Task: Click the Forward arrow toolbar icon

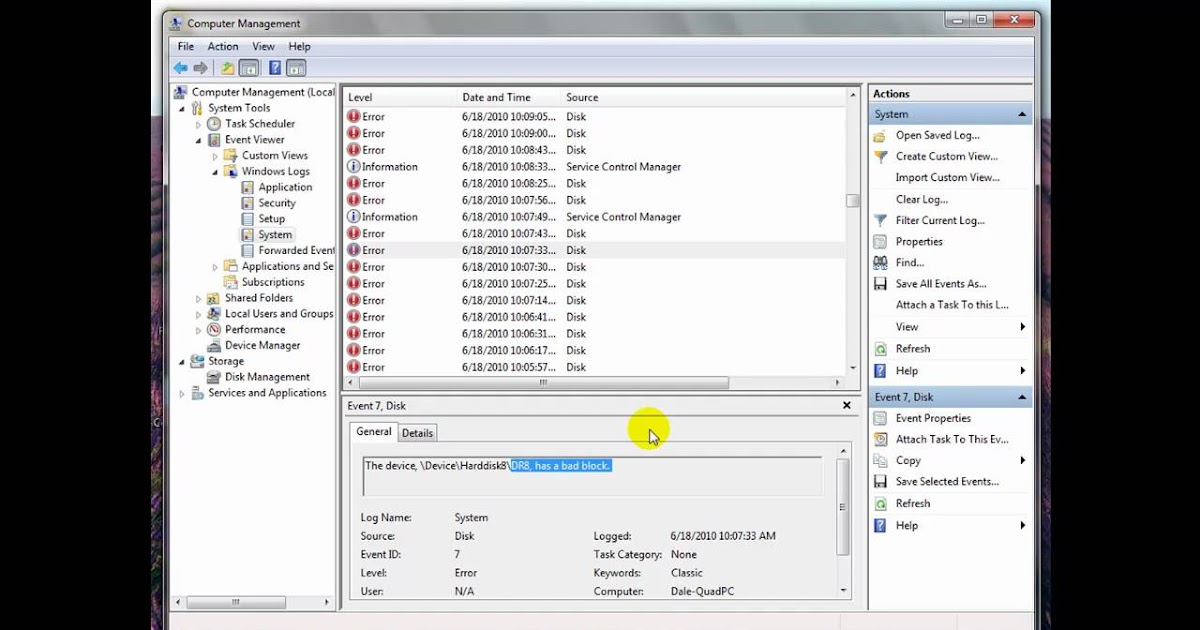Action: tap(200, 68)
